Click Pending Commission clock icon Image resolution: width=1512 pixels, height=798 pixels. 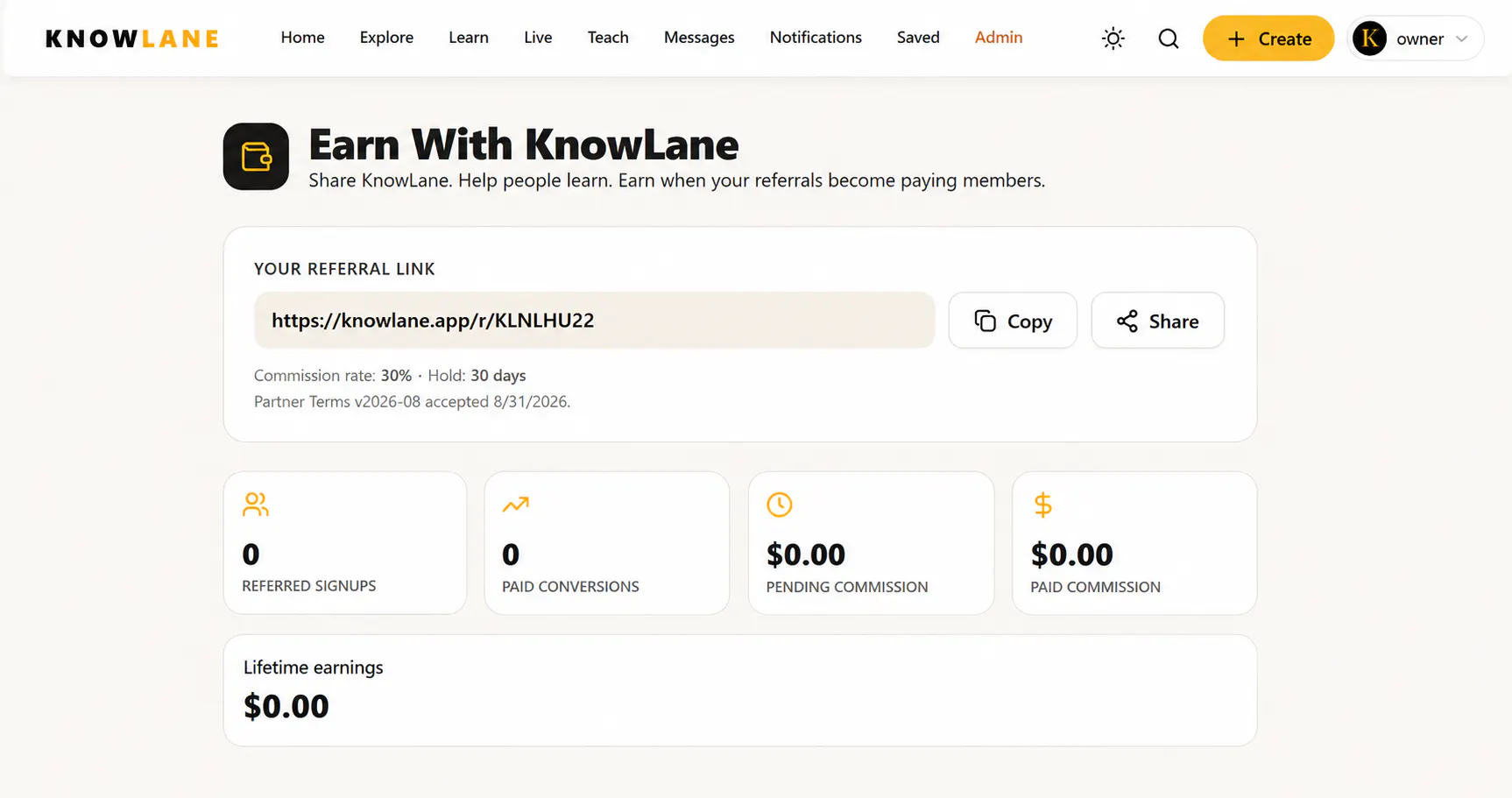[780, 505]
